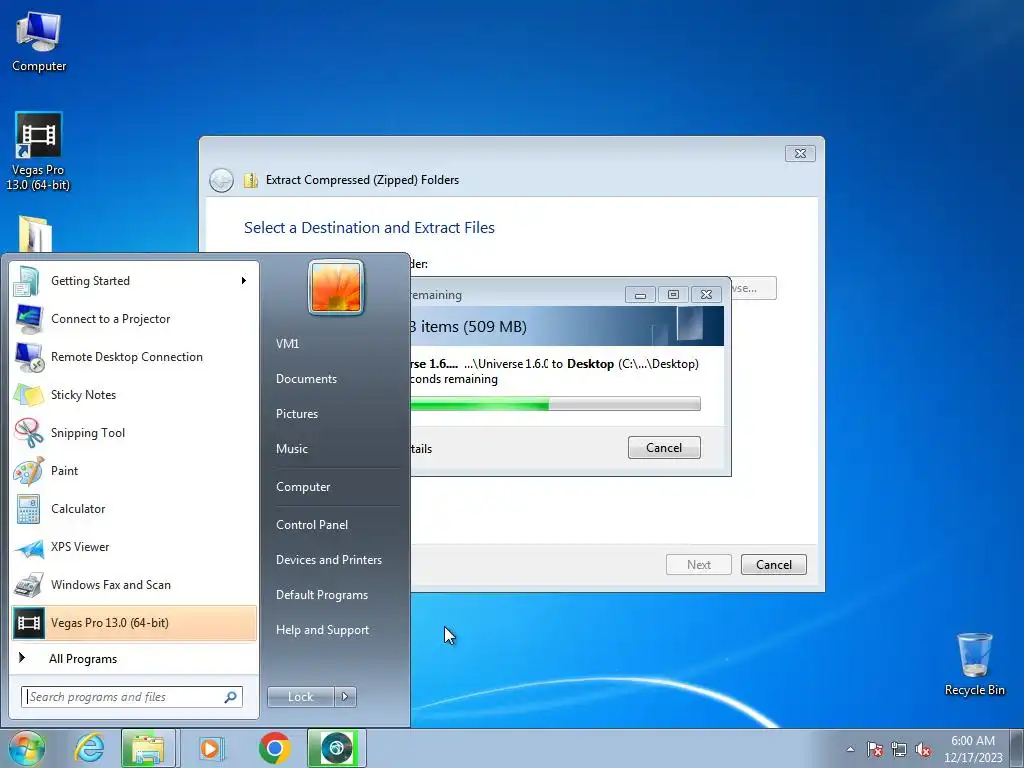Launch Vegas Pro 13.0 desktop shortcut
1024x768 pixels.
38,151
